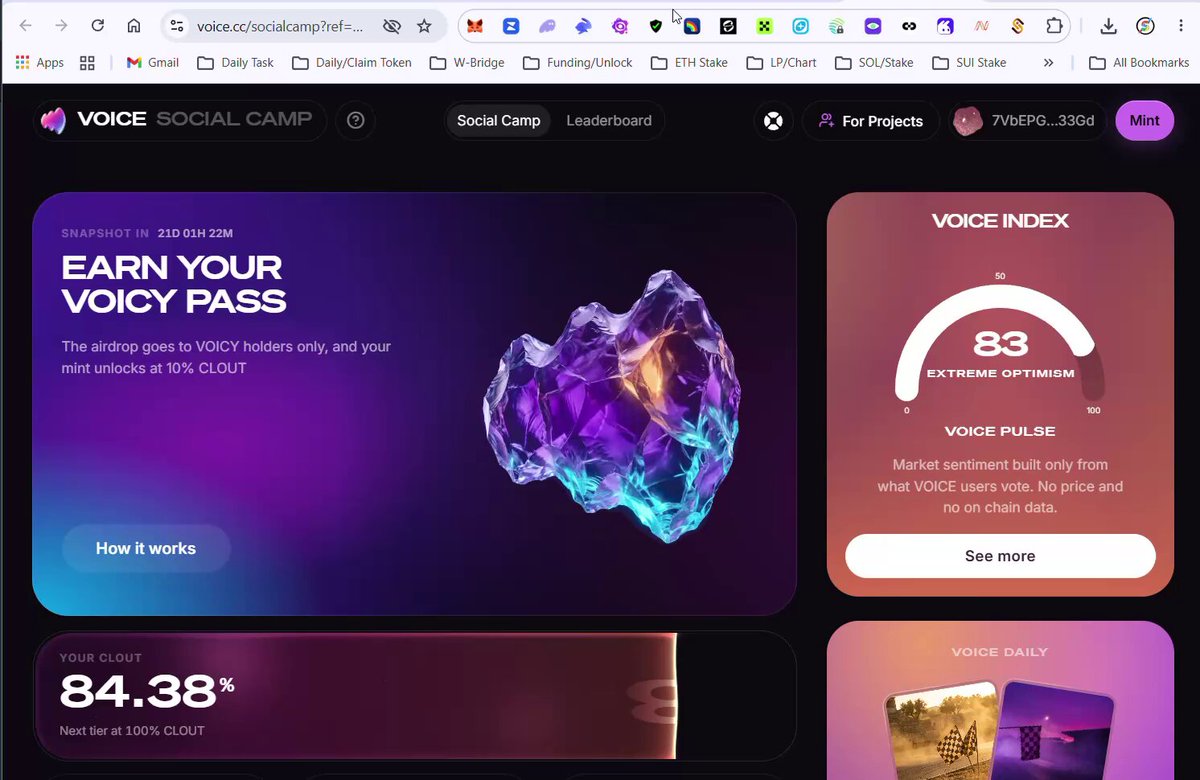Select the Social Camp tab
The width and height of the screenshot is (1200, 780).
[498, 121]
